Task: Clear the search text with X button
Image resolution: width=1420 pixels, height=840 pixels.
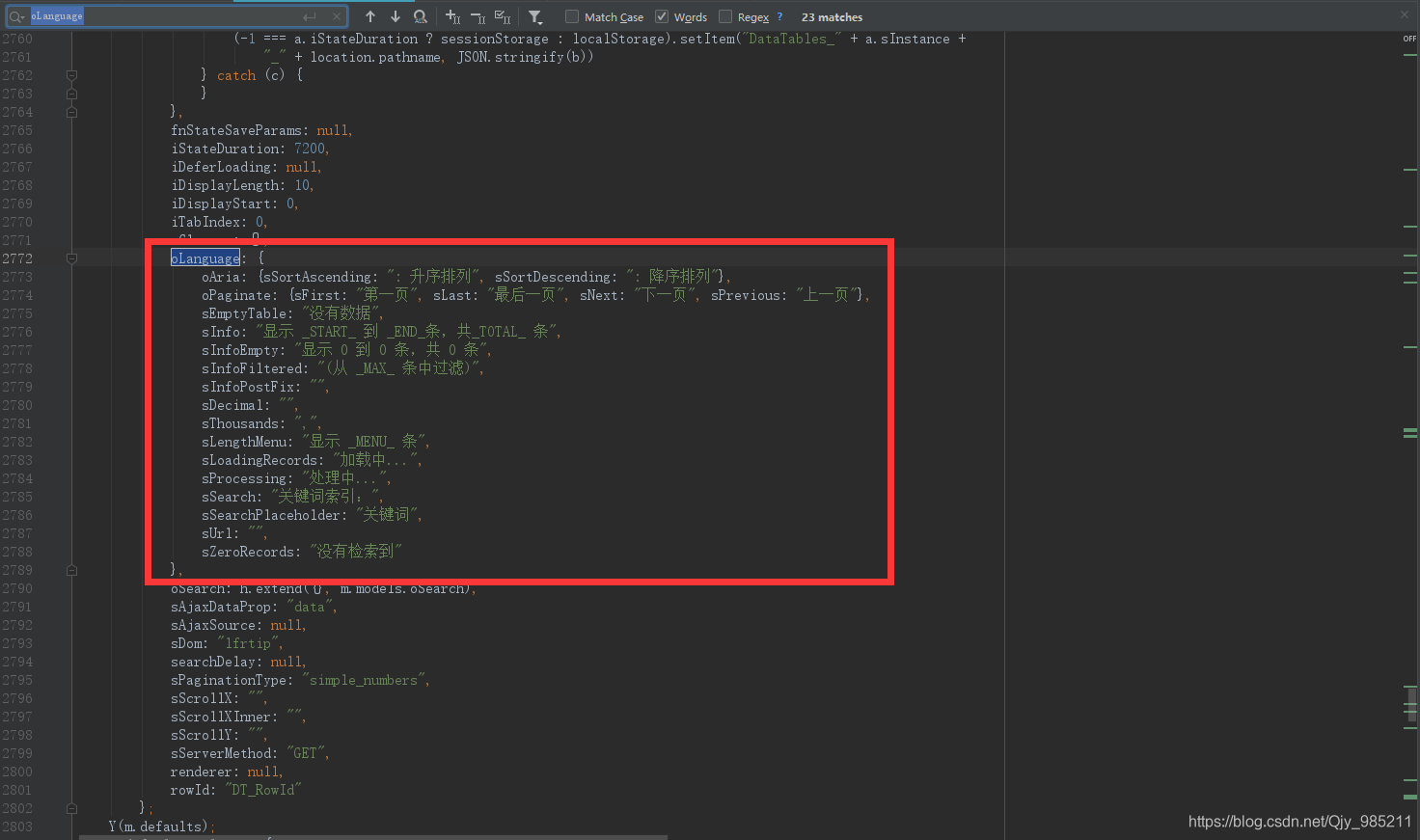Action: pos(337,15)
